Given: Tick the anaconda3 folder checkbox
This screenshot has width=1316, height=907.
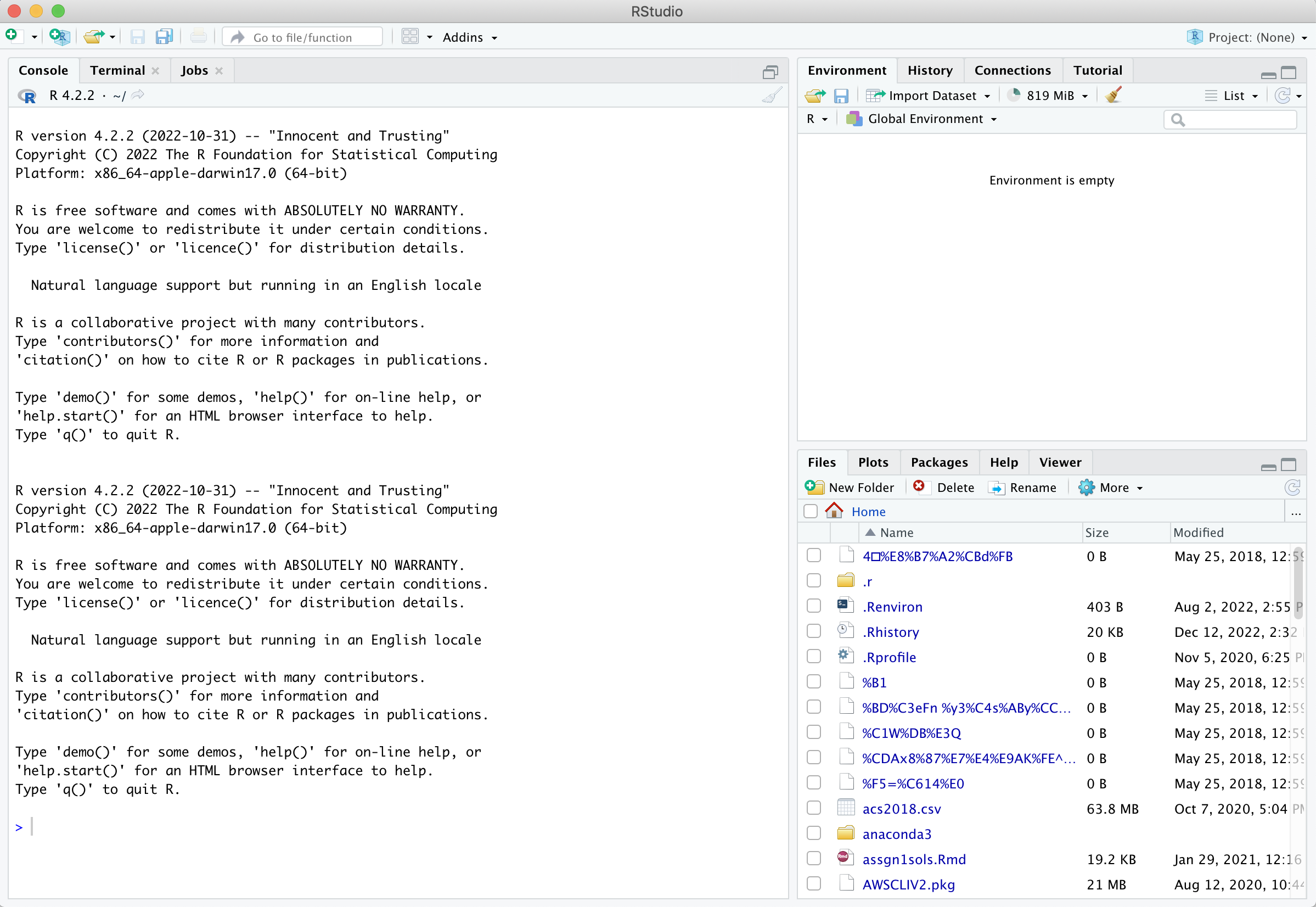Looking at the screenshot, I should [x=813, y=833].
